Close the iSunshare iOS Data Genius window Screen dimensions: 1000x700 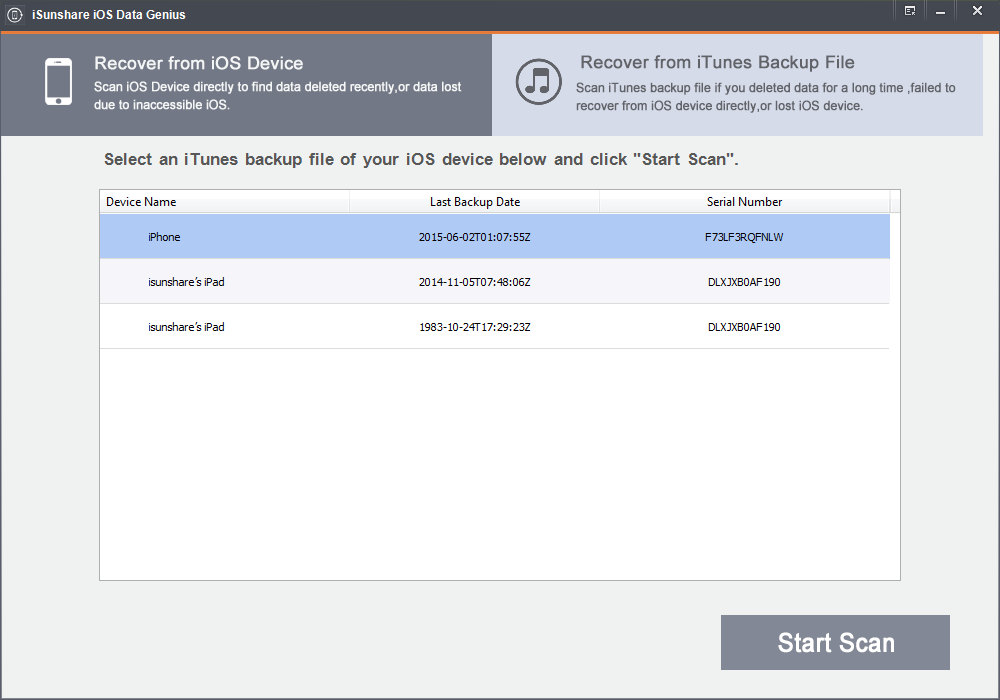977,11
